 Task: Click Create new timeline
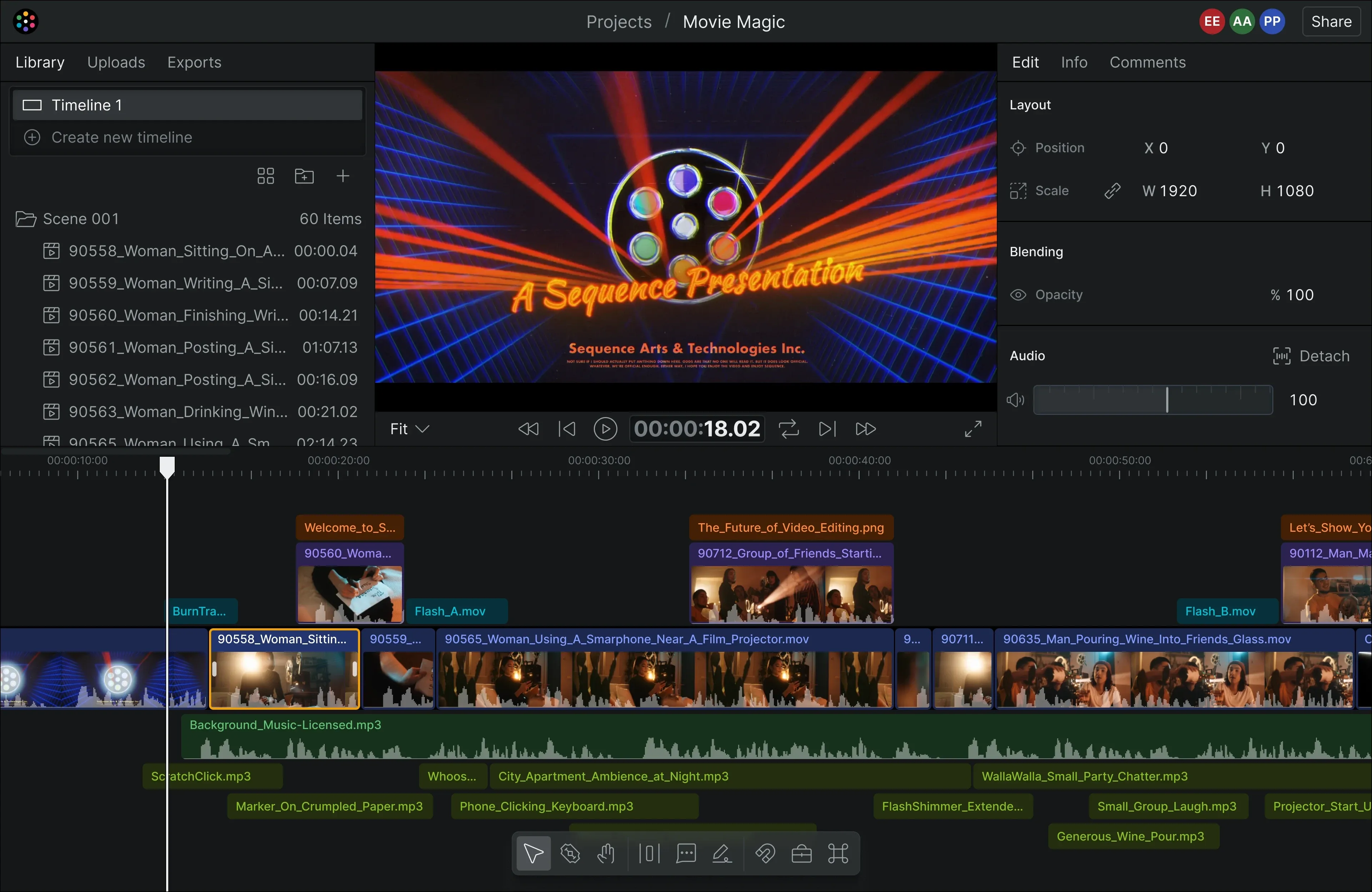pyautogui.click(x=121, y=137)
